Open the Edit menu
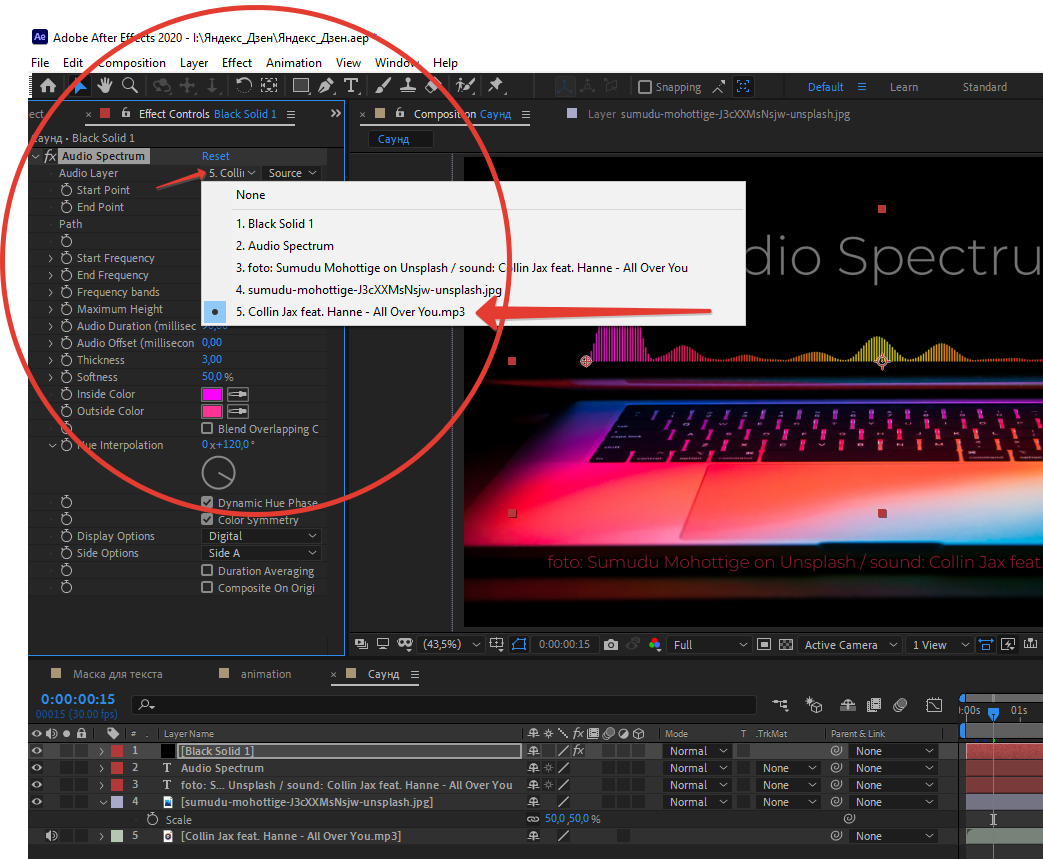The image size is (1043, 859). (73, 63)
